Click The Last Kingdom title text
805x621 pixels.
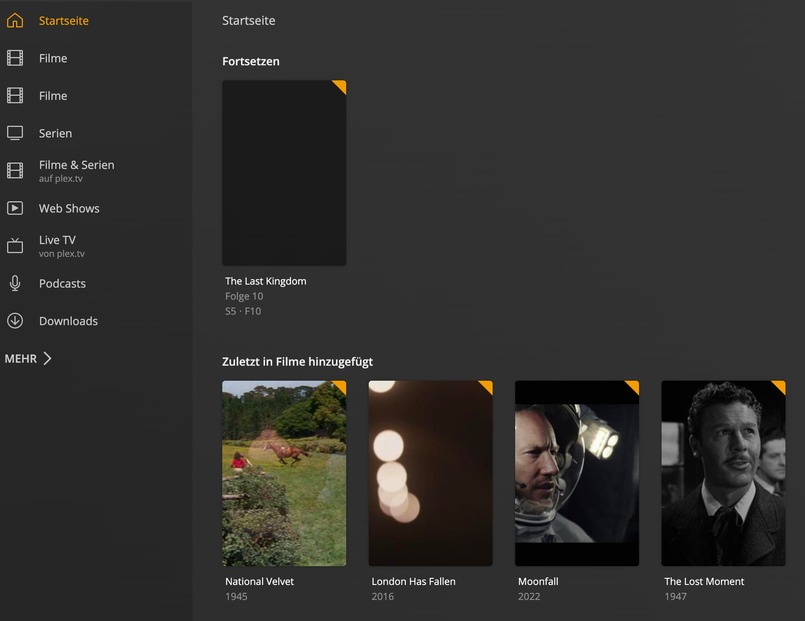[265, 281]
